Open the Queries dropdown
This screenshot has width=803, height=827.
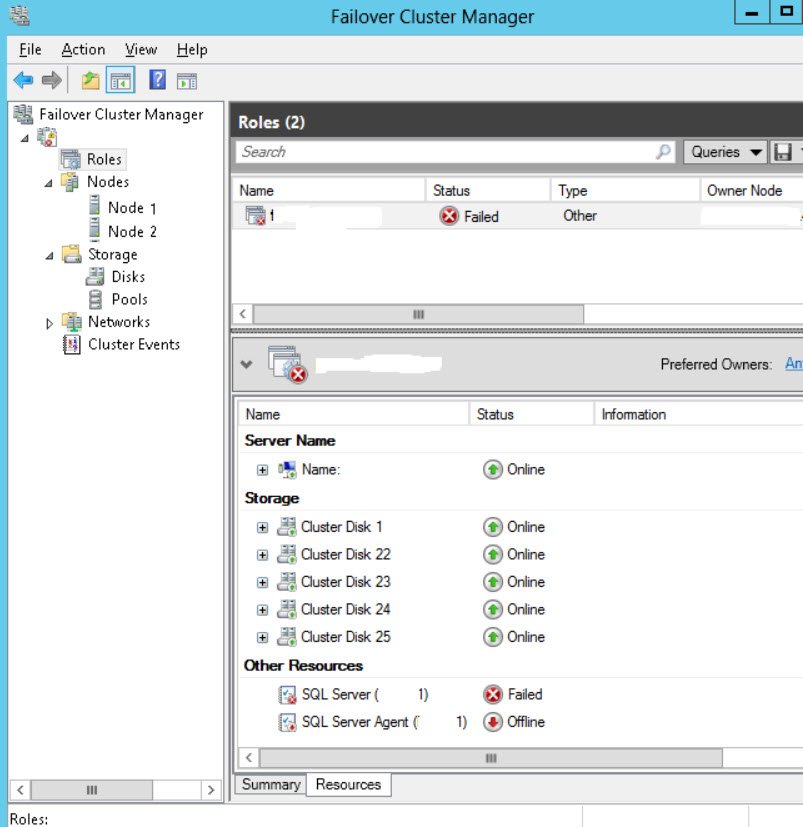[725, 152]
